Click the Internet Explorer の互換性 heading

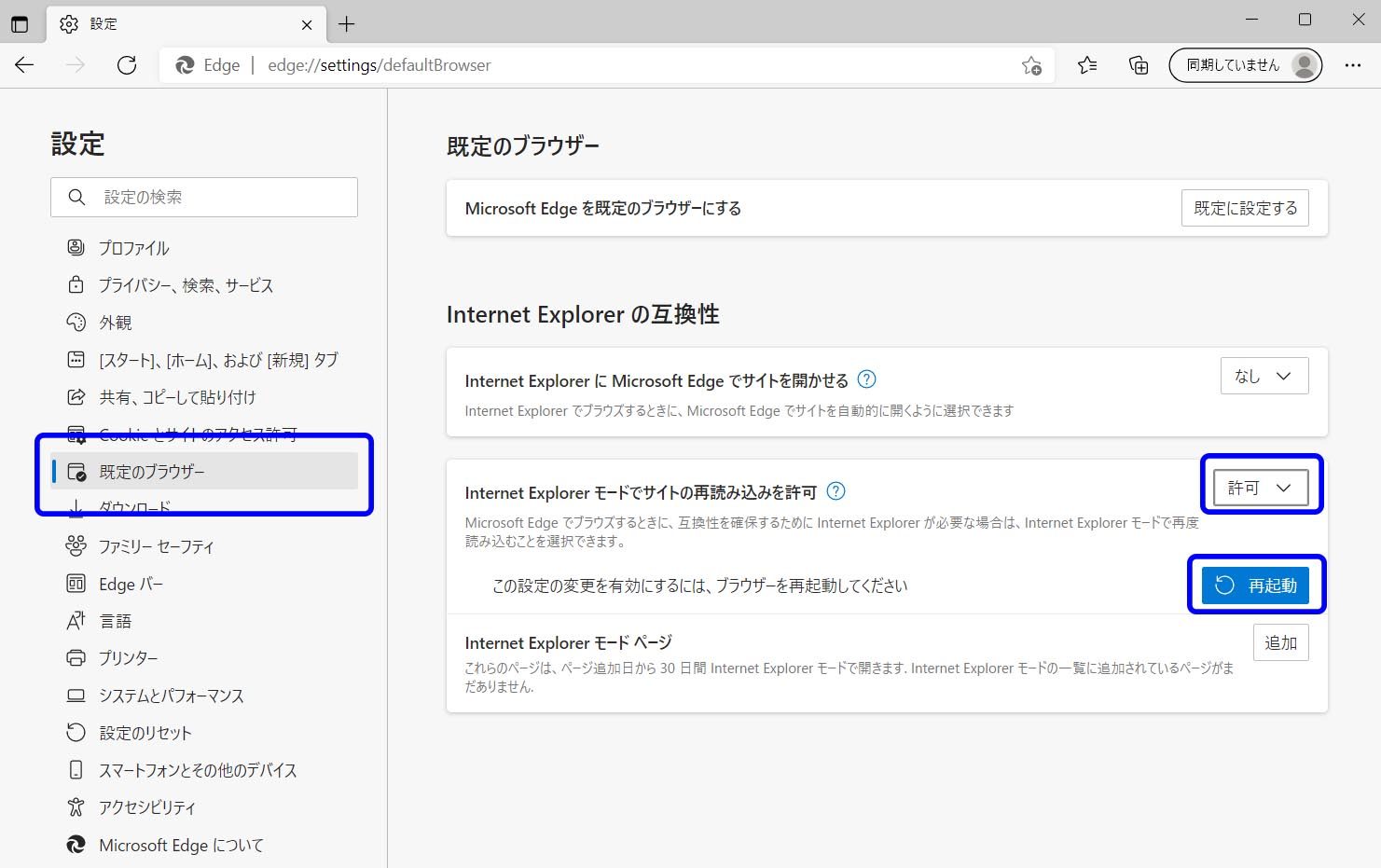tap(583, 314)
